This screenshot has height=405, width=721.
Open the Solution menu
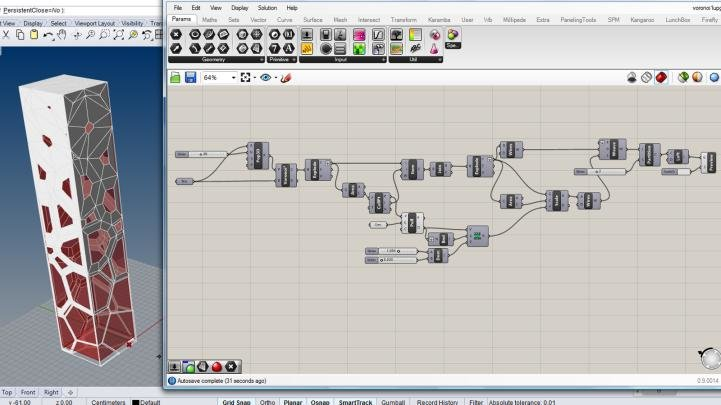(267, 7)
